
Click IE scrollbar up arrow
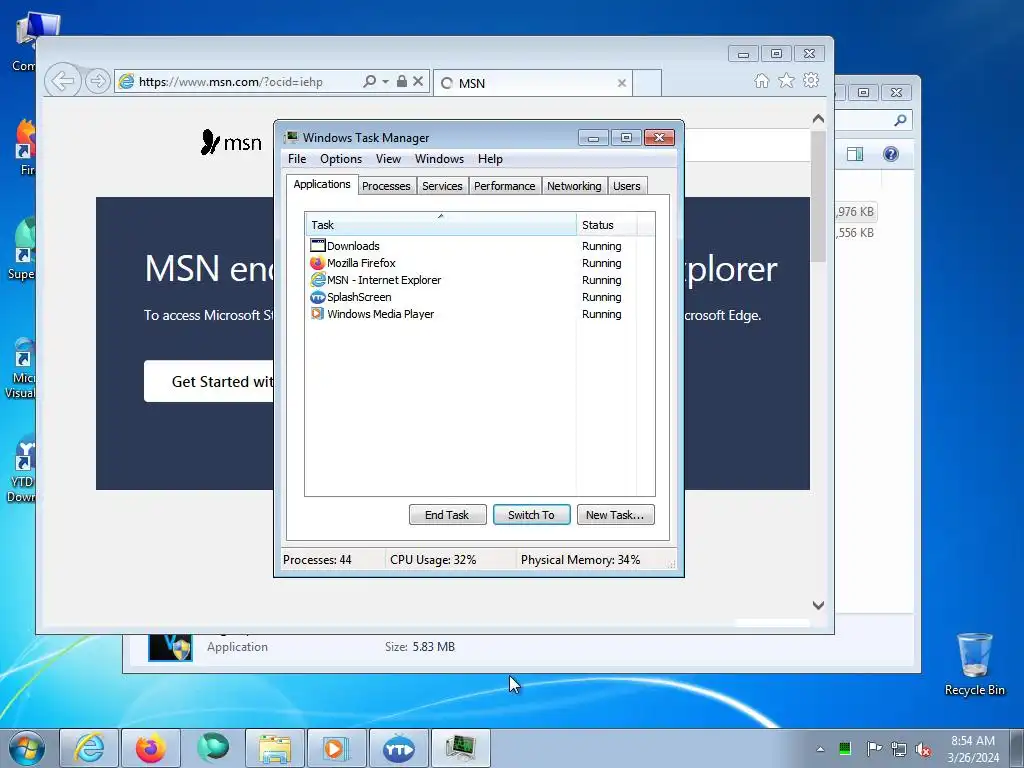(818, 119)
